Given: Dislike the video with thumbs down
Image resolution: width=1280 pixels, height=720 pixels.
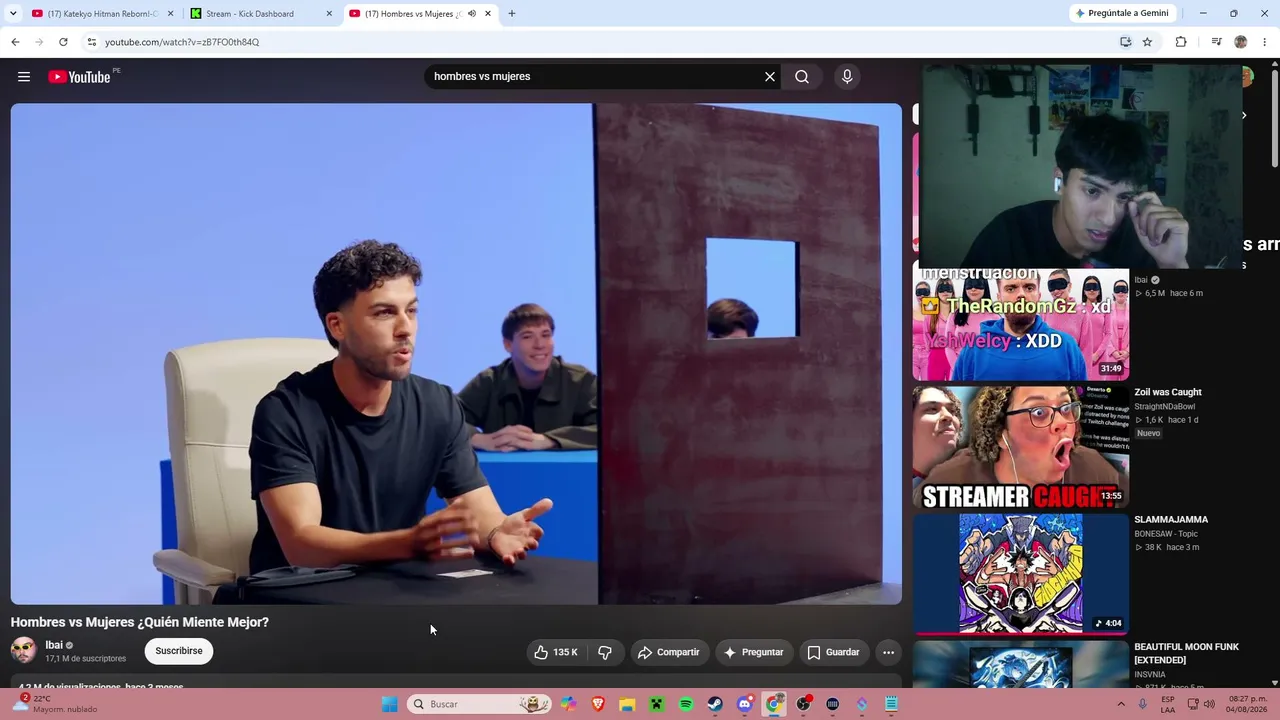Looking at the screenshot, I should click(605, 652).
